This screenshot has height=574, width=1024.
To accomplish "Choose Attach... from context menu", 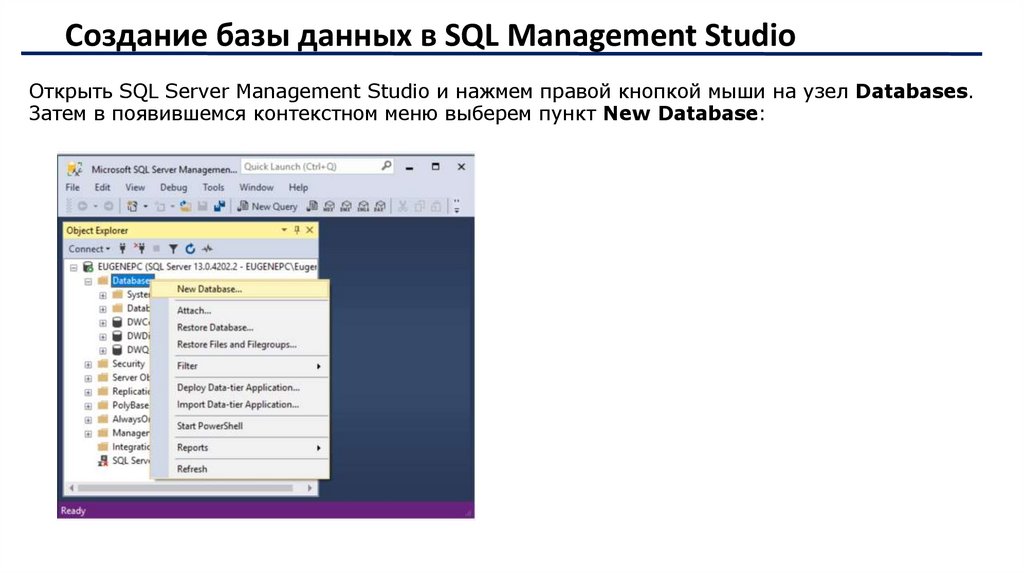I will point(240,310).
